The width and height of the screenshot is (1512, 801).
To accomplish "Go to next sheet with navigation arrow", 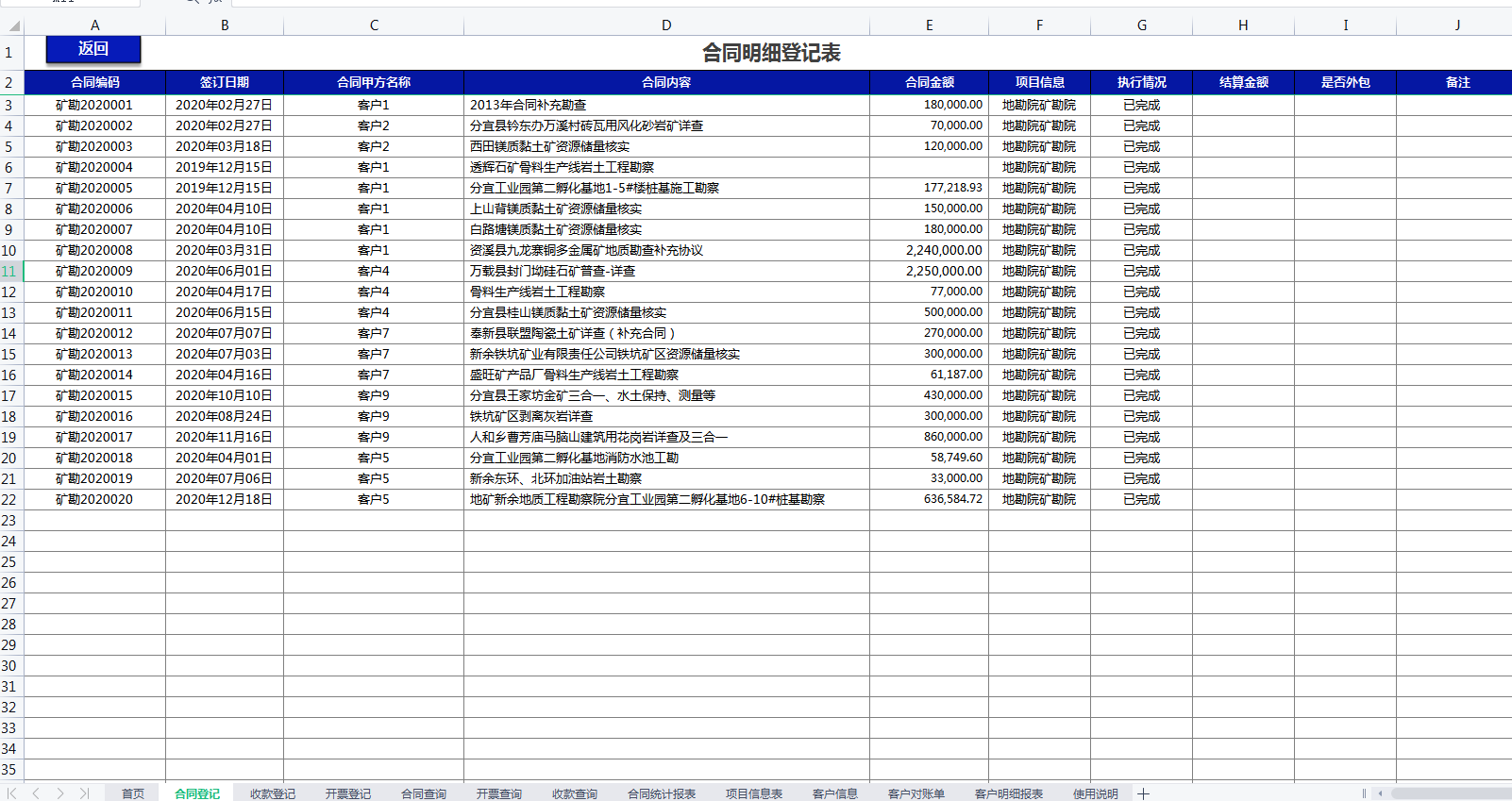I will (60, 793).
